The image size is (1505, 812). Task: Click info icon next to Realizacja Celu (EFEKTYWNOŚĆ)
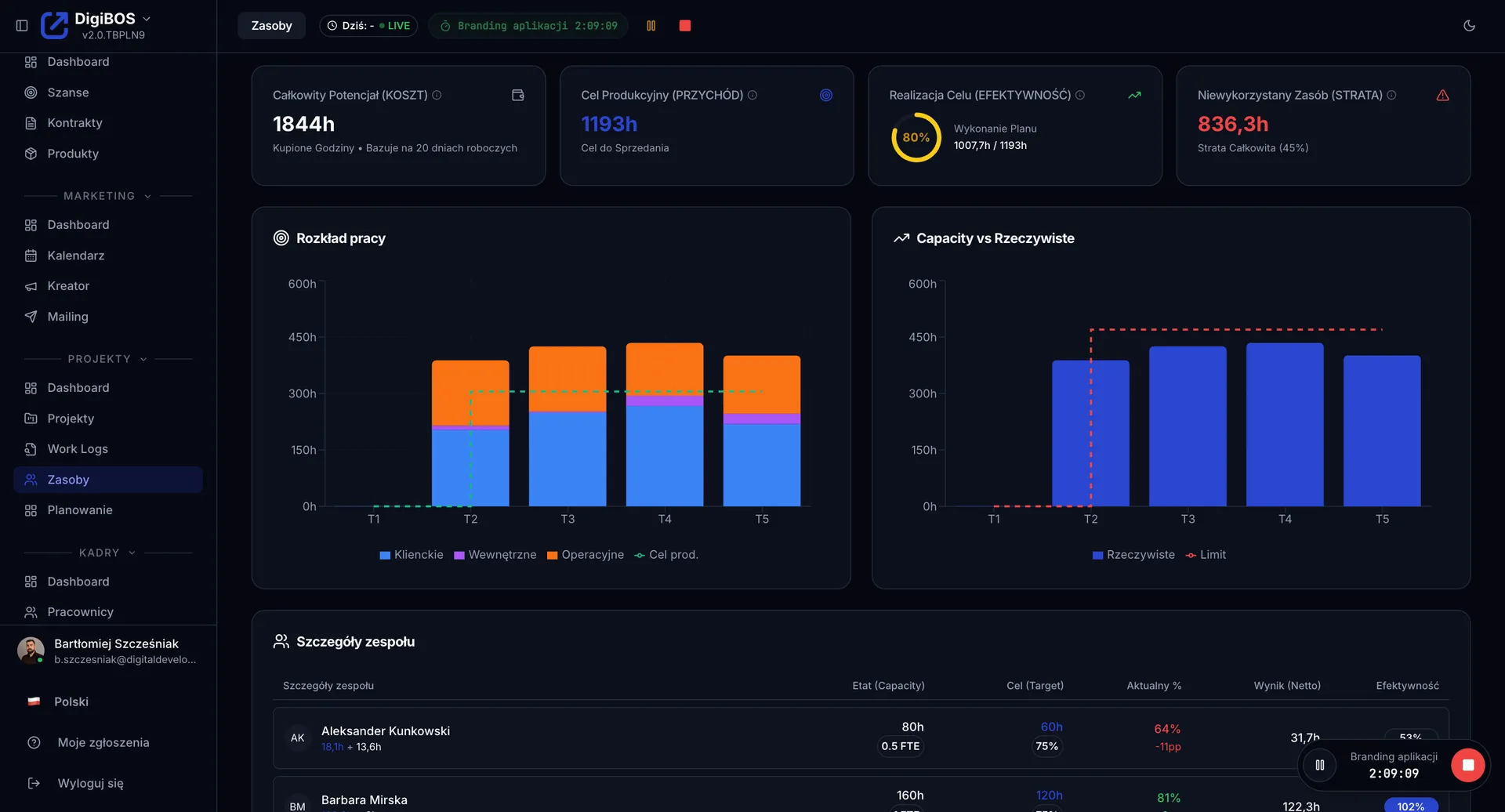pyautogui.click(x=1080, y=95)
